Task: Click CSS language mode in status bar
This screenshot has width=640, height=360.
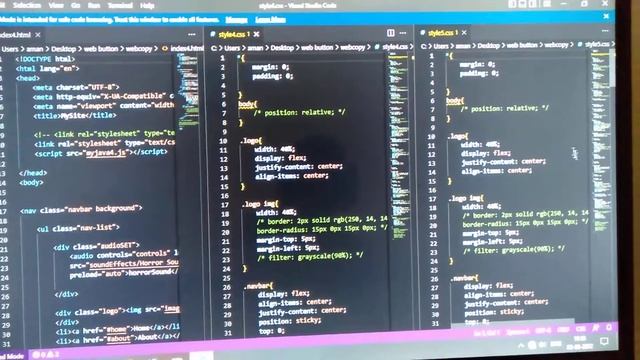Action: (x=580, y=329)
